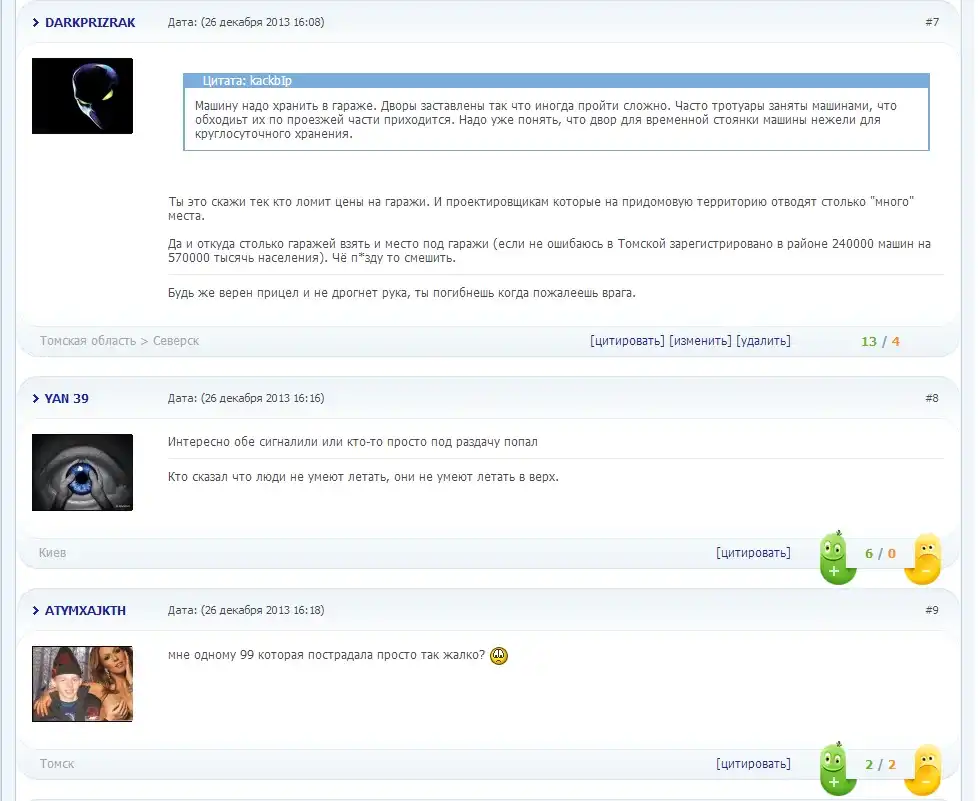Upvote ATYMXAJKTH's post with green plus
Image resolution: width=978 pixels, height=801 pixels.
pos(834,769)
